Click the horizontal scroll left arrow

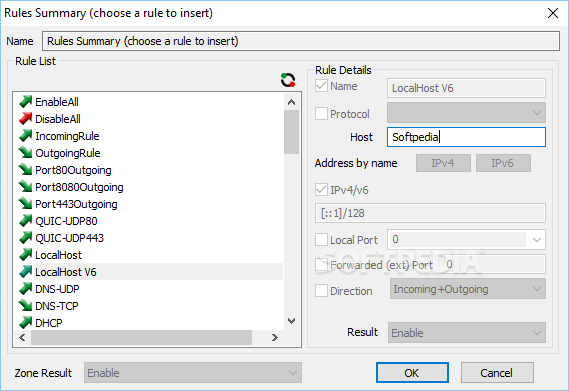22,337
